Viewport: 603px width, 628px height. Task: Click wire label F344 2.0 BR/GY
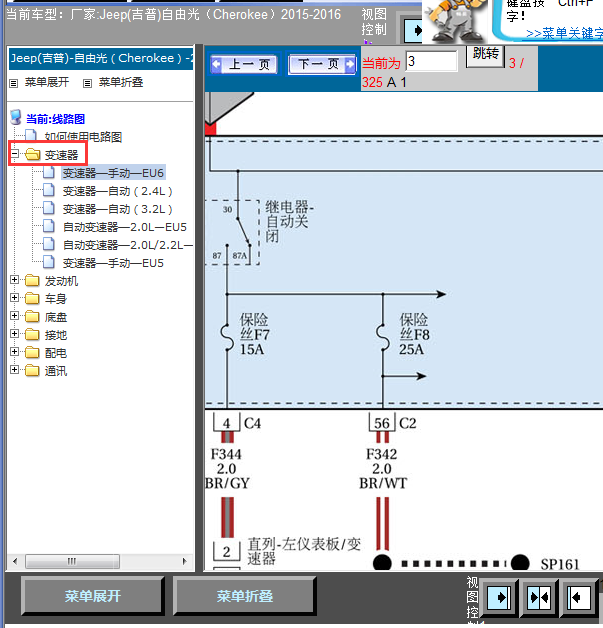click(x=227, y=469)
